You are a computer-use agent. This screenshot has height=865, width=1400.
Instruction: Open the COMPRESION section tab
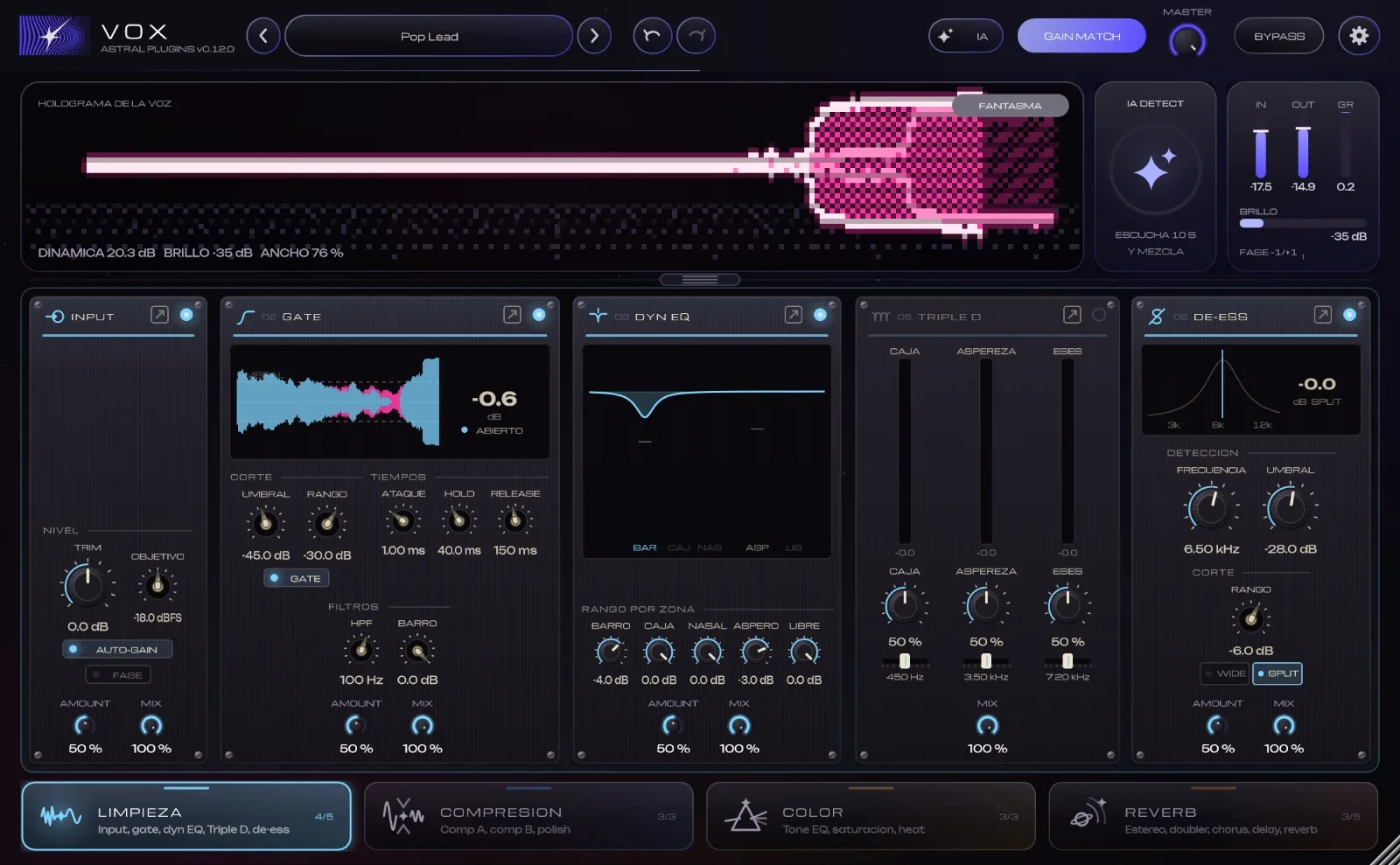point(528,817)
